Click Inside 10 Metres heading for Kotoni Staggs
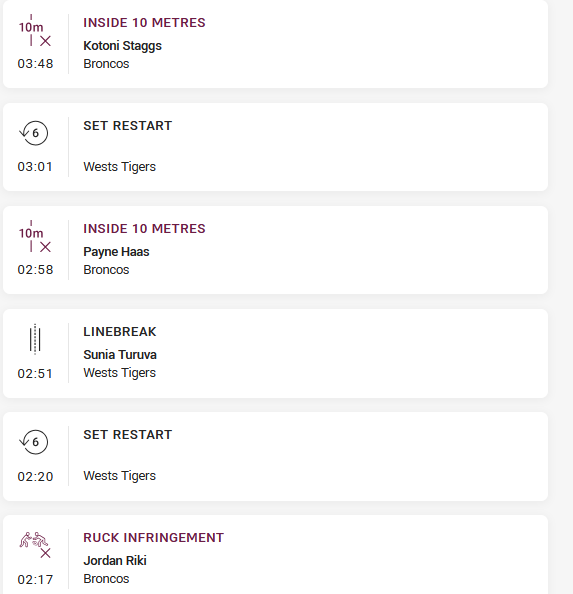The image size is (573, 594). click(144, 23)
